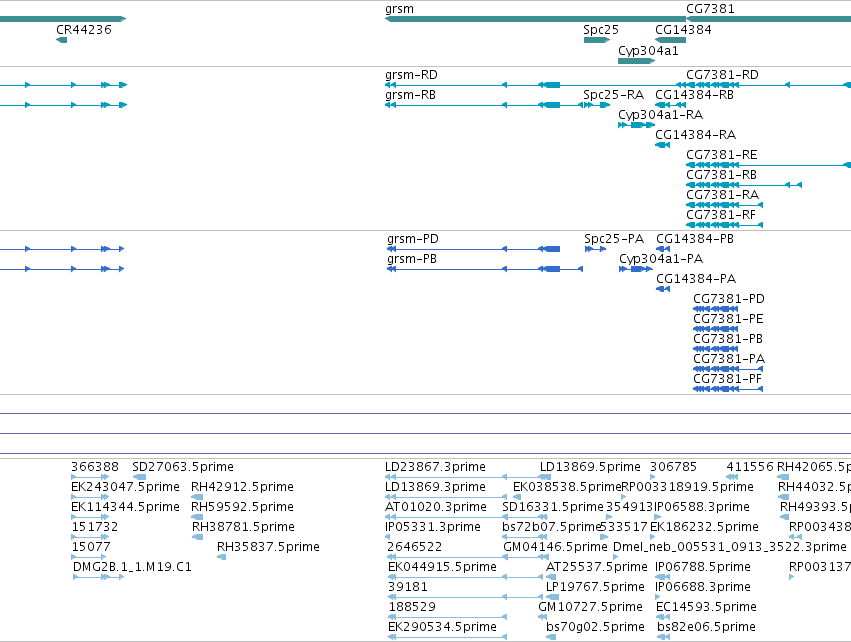
Task: Click protein CG14384-PB
Action: [695, 239]
